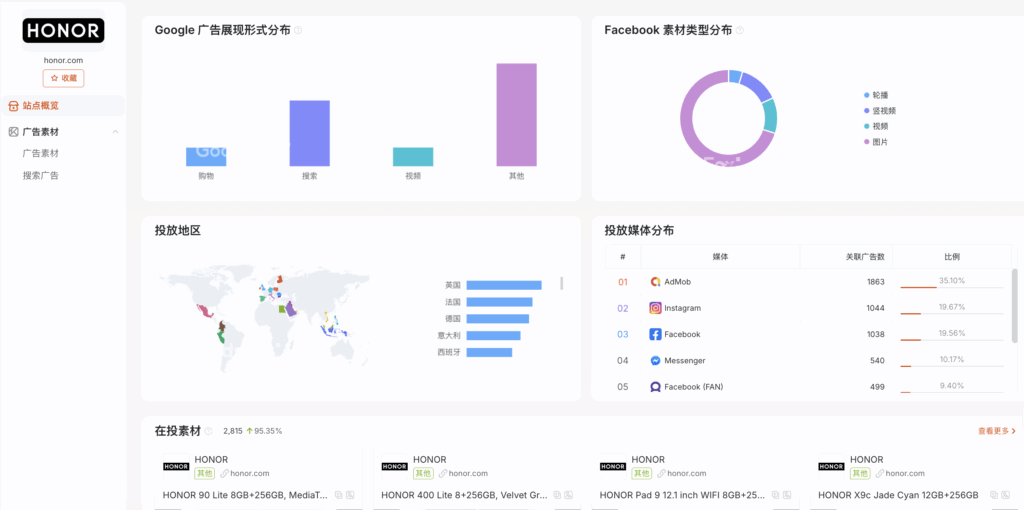Click the 投放媒体分布 table scrollbar
Viewport: 1024px width, 510px height.
1014,305
